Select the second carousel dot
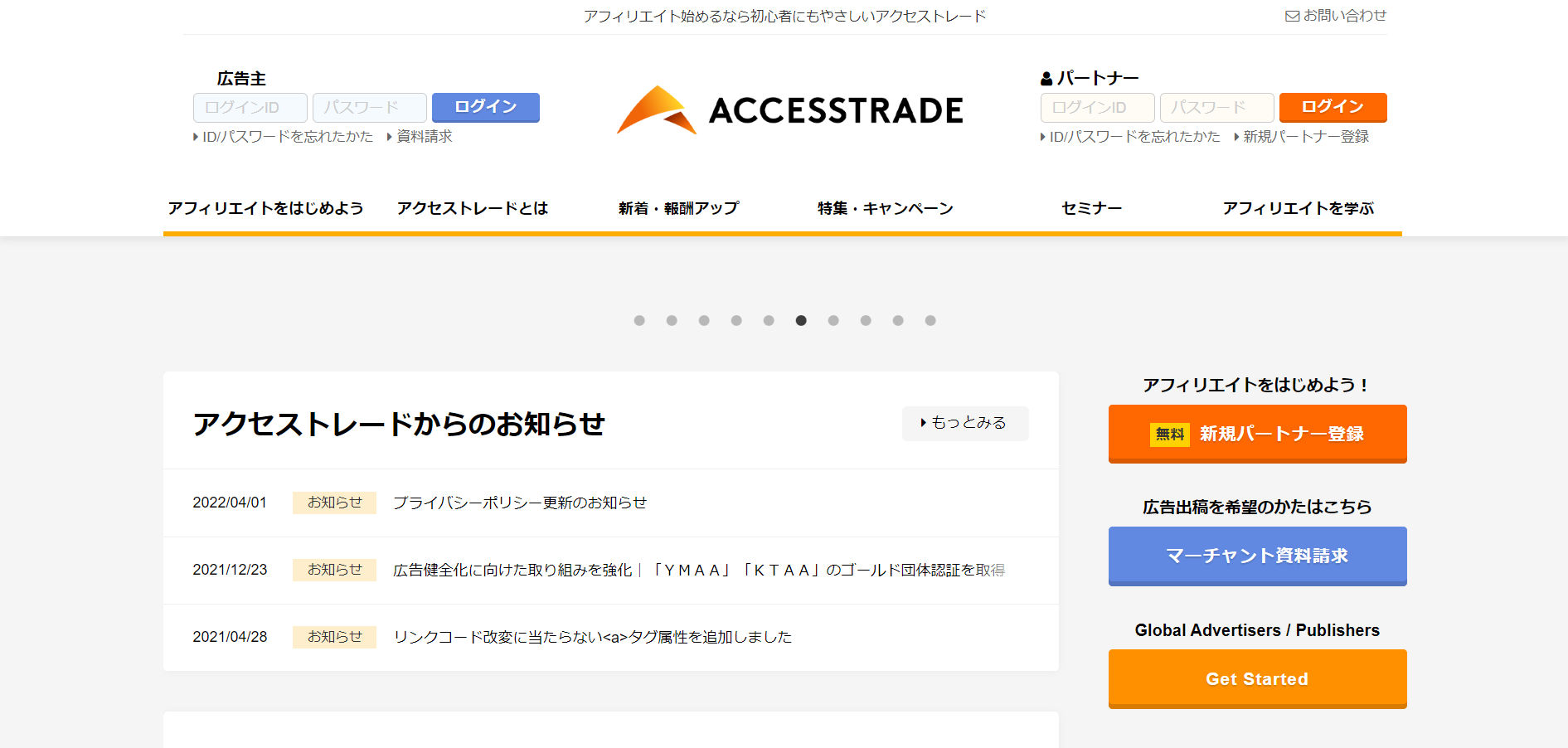 tap(672, 321)
